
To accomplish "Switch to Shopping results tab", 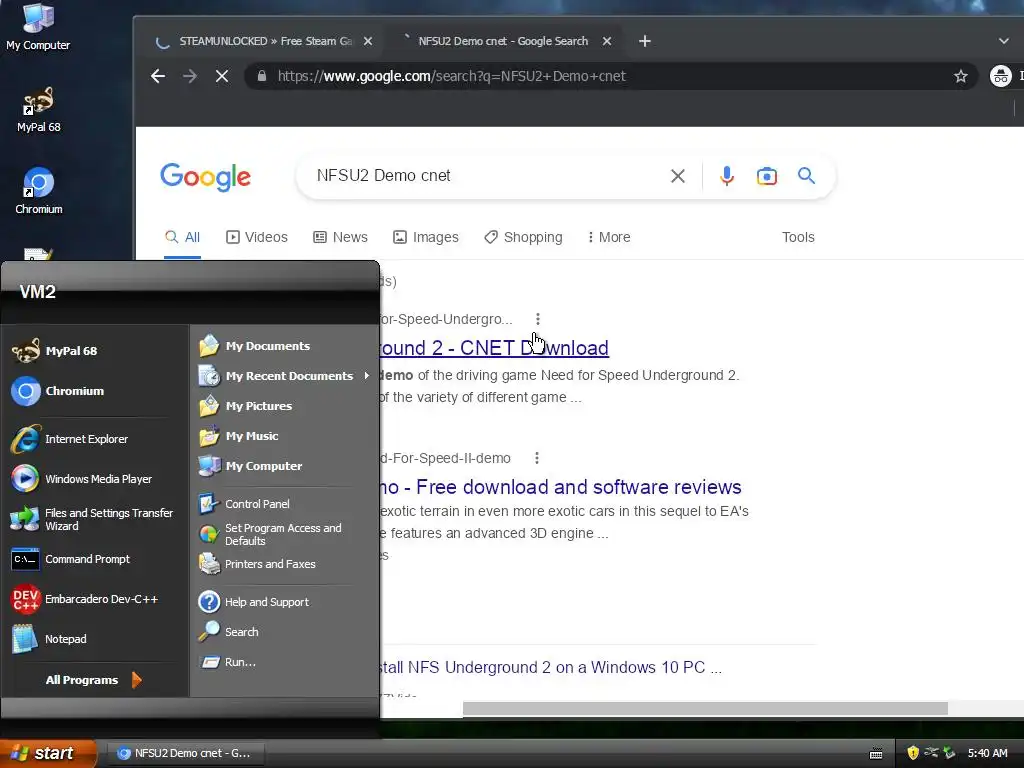I will (x=523, y=237).
